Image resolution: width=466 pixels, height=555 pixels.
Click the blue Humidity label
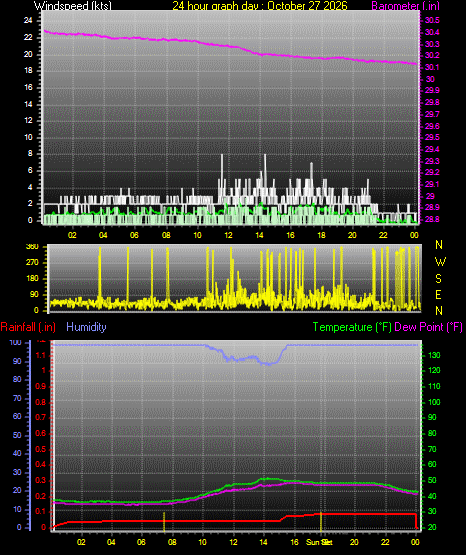[86, 327]
